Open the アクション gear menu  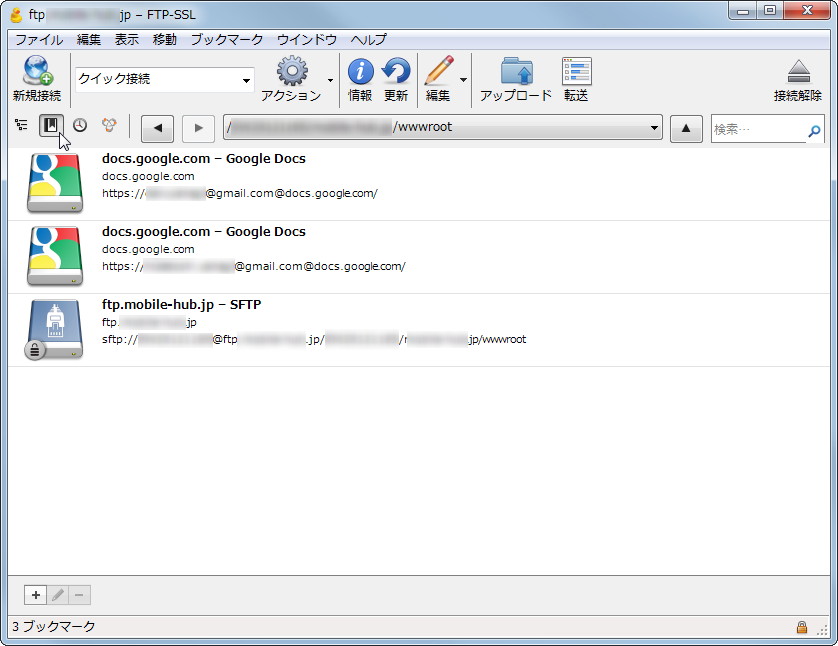click(x=292, y=71)
